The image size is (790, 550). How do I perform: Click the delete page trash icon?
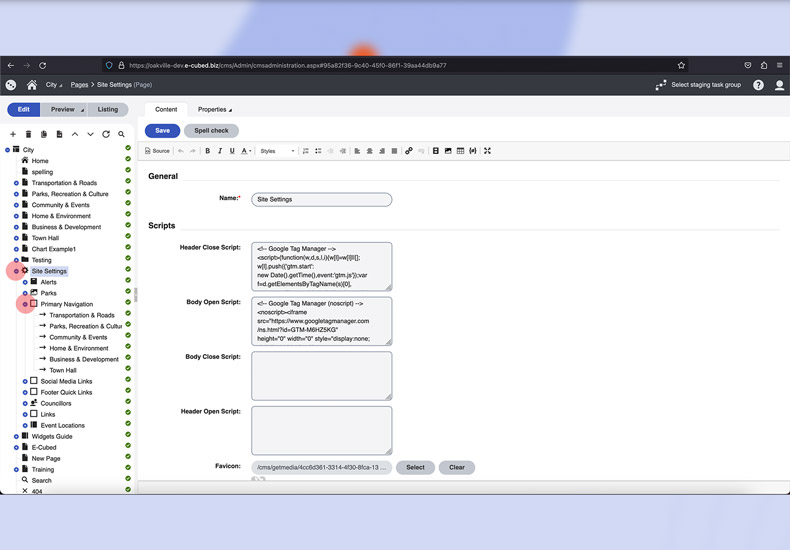(28, 134)
